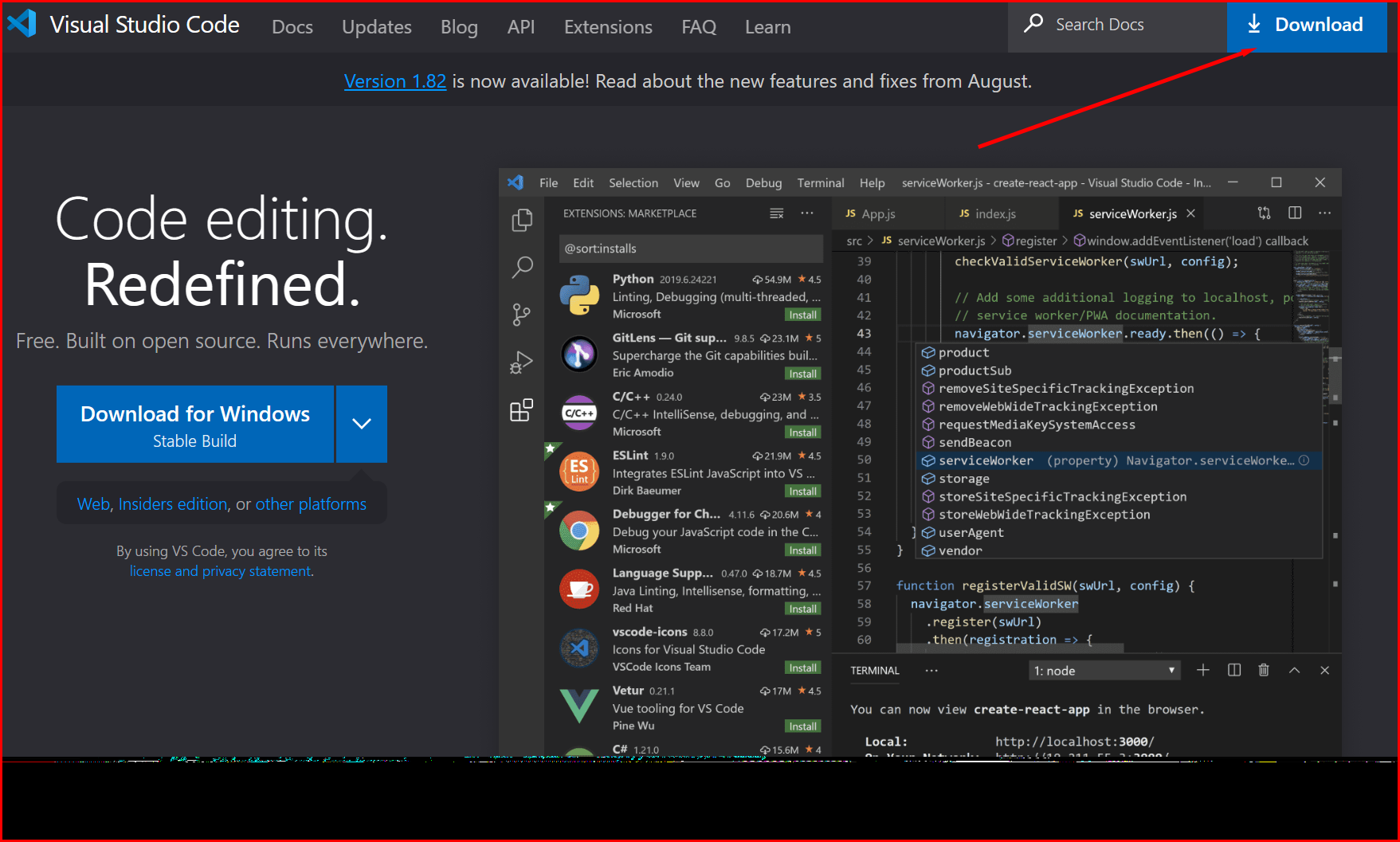Install the GitLens extension
The image size is (1400, 842).
click(802, 374)
